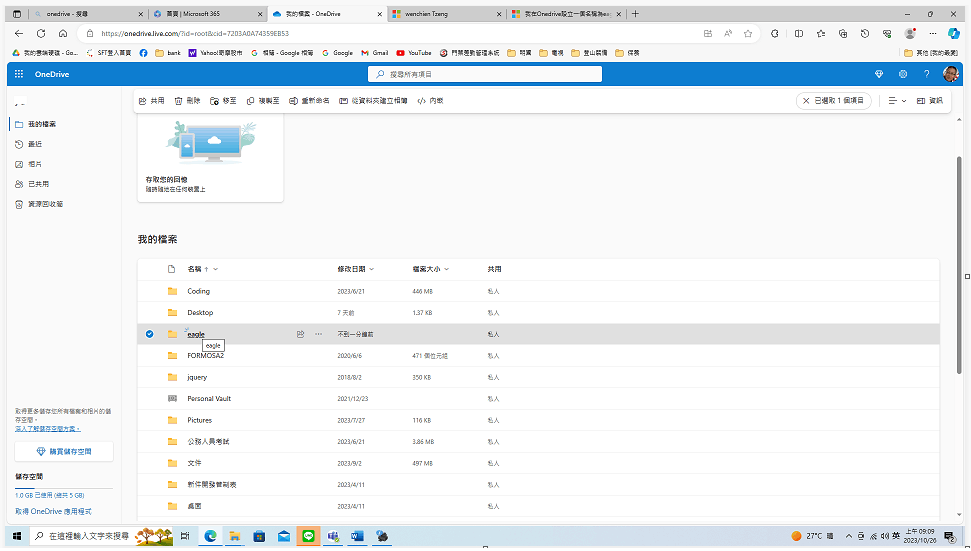
Task: Deselect the eagle folder checkmark circle
Action: click(x=149, y=334)
